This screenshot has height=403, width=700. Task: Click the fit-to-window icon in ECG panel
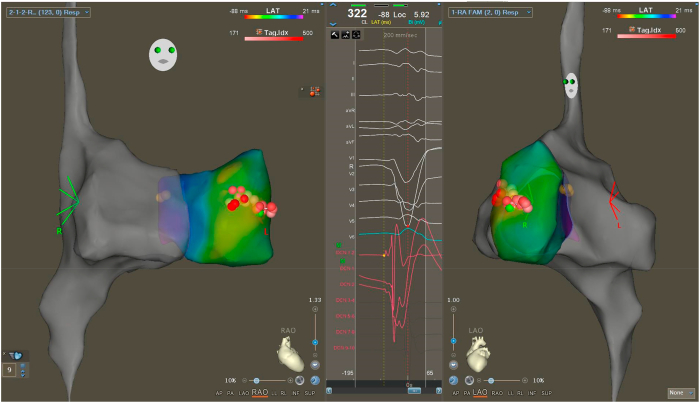pos(356,35)
